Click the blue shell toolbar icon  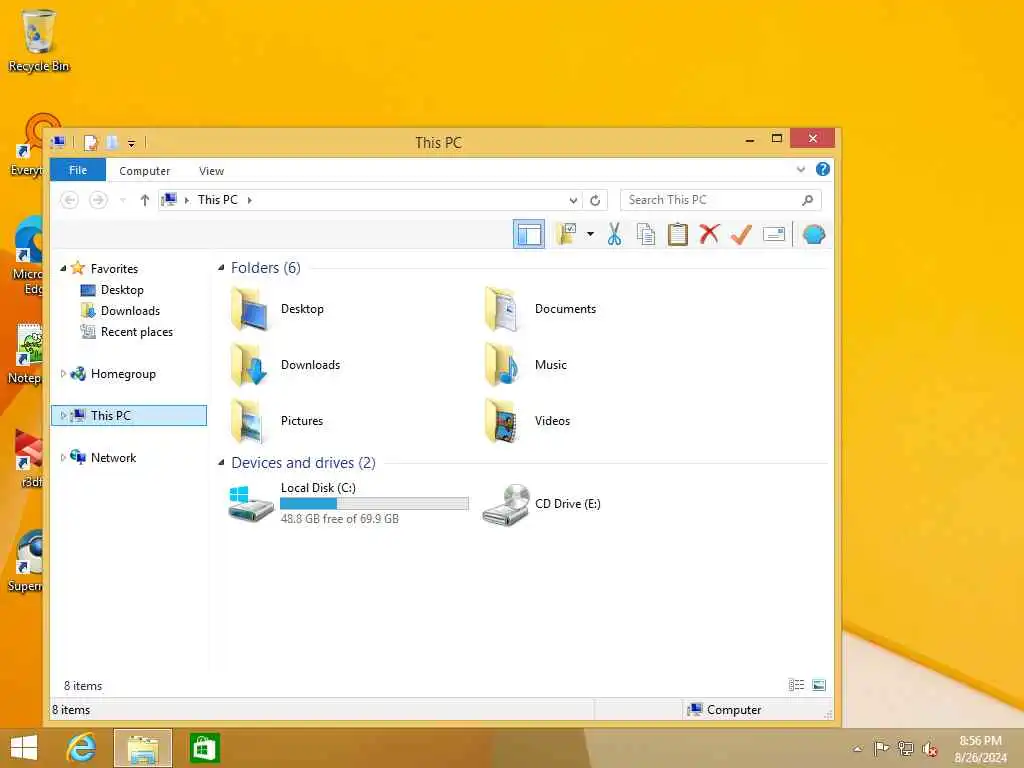pyautogui.click(x=814, y=234)
